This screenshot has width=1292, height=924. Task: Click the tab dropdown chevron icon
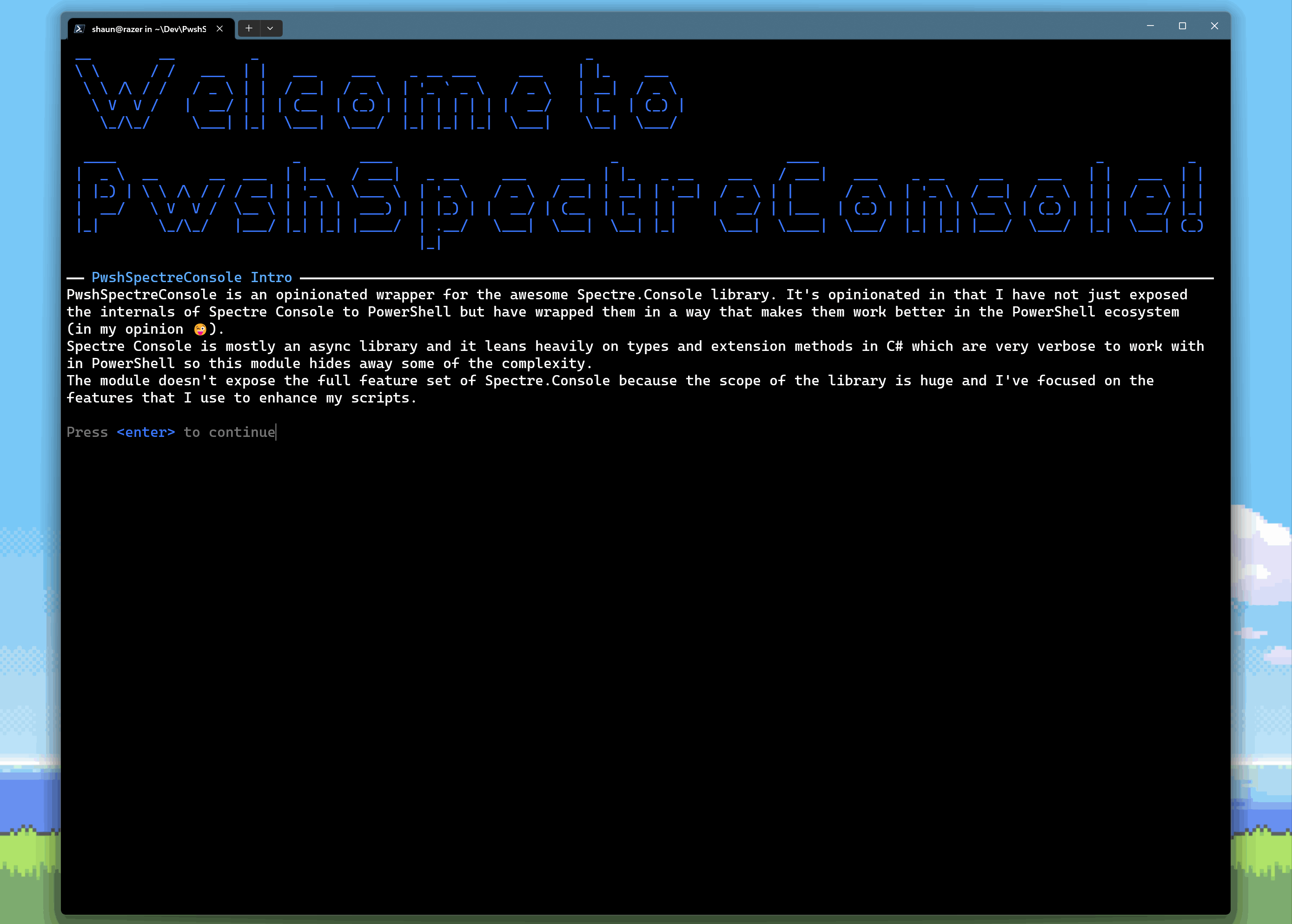(270, 28)
